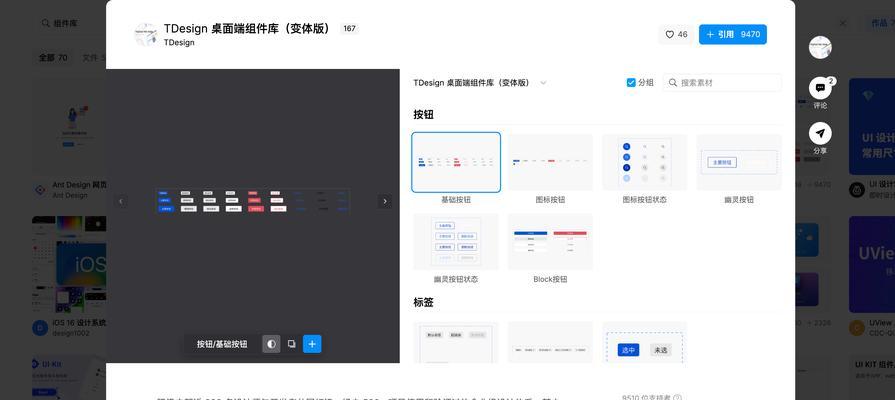Click the 分享 share icon
The image size is (895, 400).
(x=820, y=134)
